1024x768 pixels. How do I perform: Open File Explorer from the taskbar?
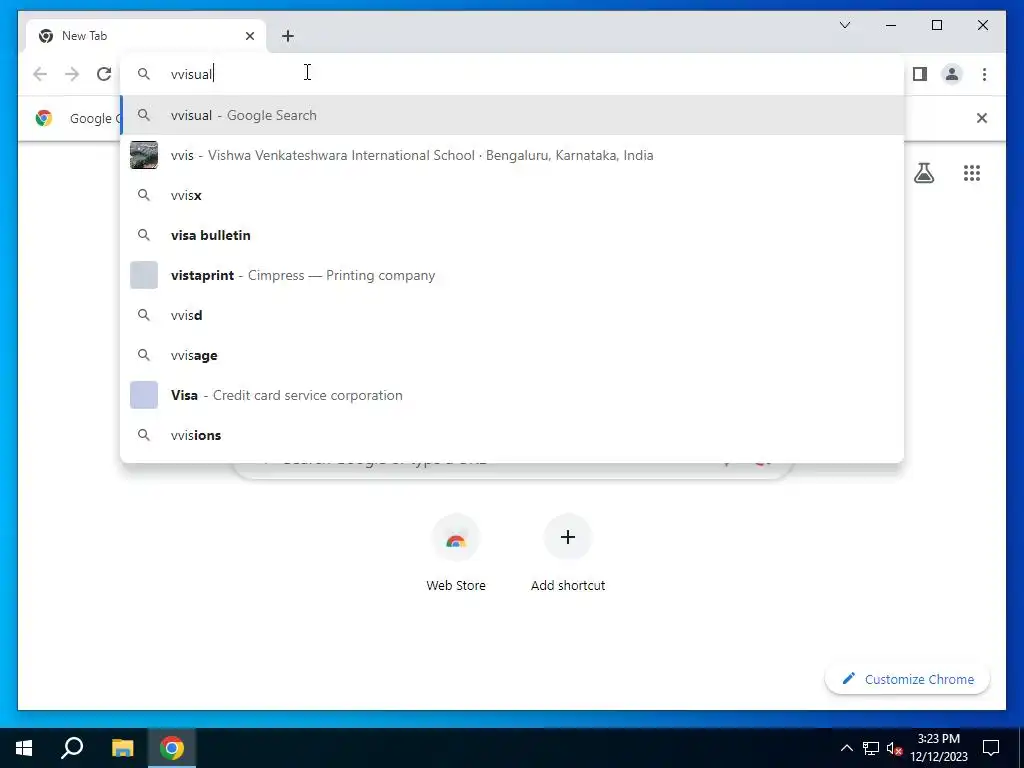pyautogui.click(x=122, y=748)
